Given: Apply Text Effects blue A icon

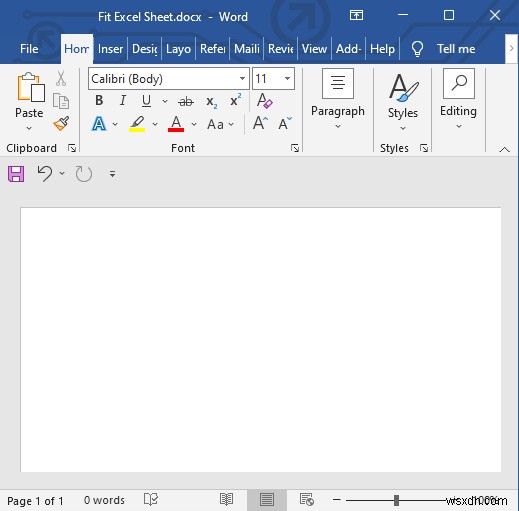Looking at the screenshot, I should coord(99,124).
